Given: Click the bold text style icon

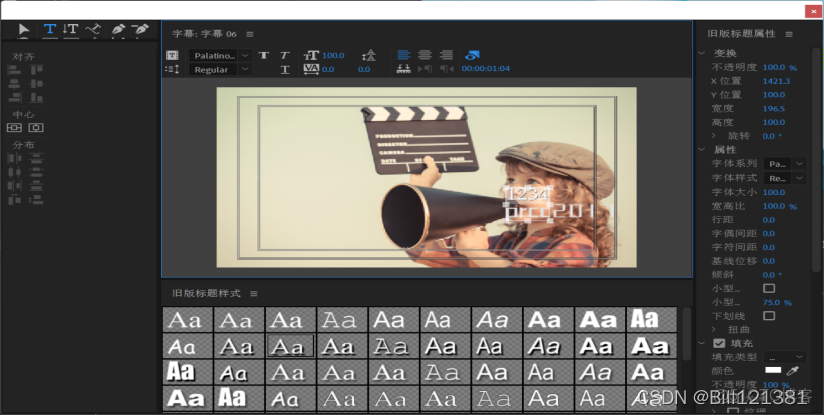Looking at the screenshot, I should pos(264,56).
